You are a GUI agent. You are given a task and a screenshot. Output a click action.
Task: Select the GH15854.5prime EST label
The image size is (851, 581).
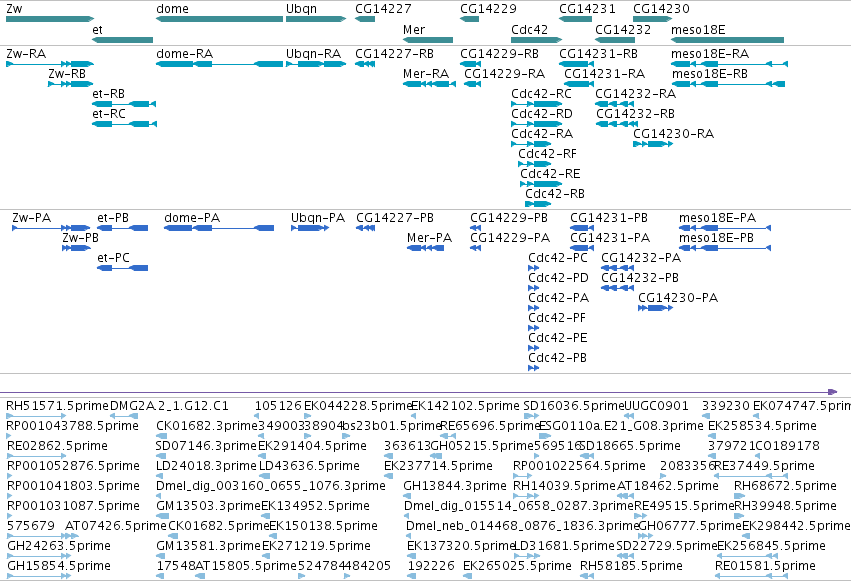click(59, 566)
